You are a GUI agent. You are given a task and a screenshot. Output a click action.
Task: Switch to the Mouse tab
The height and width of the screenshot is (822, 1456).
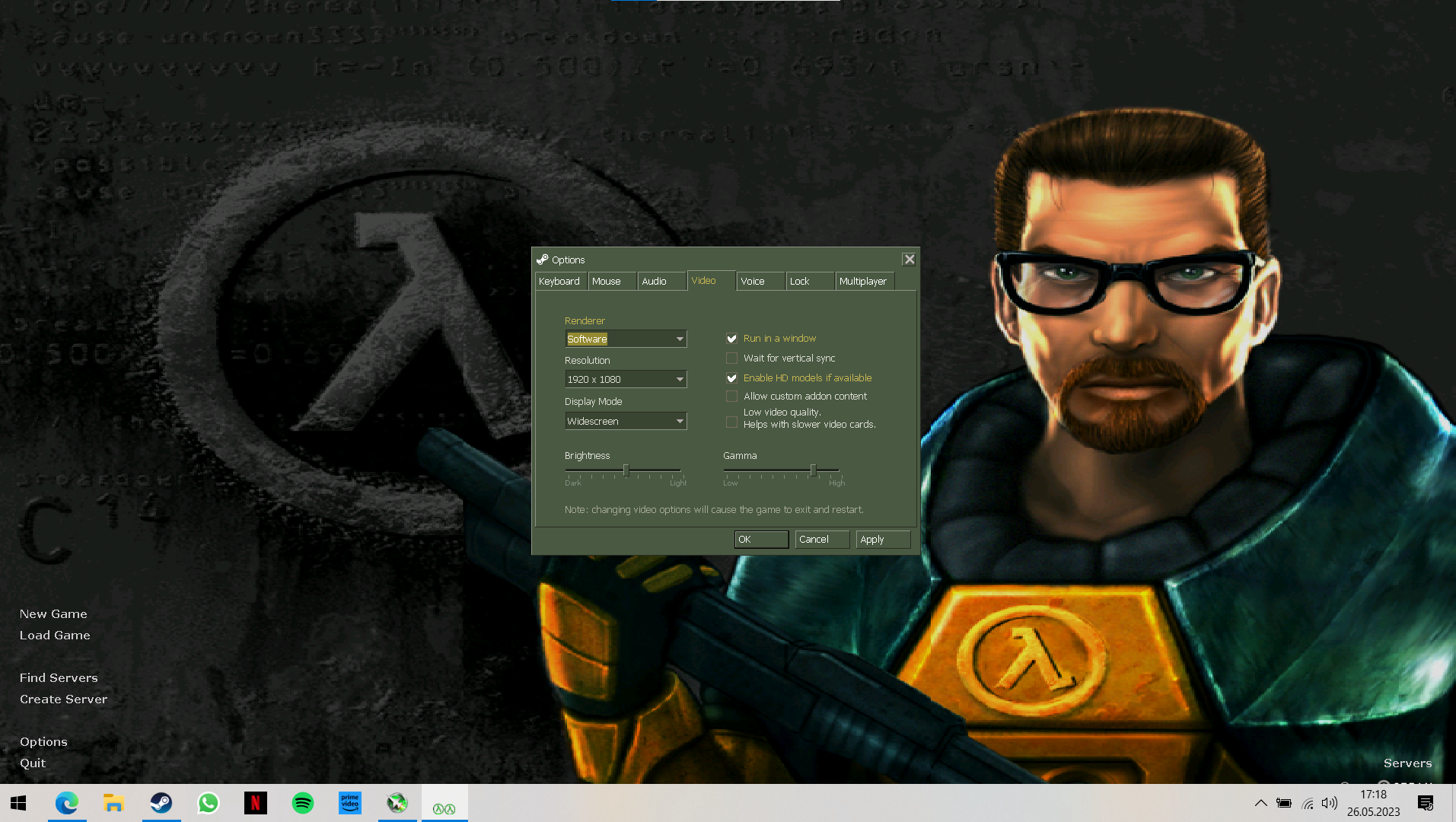pos(612,282)
